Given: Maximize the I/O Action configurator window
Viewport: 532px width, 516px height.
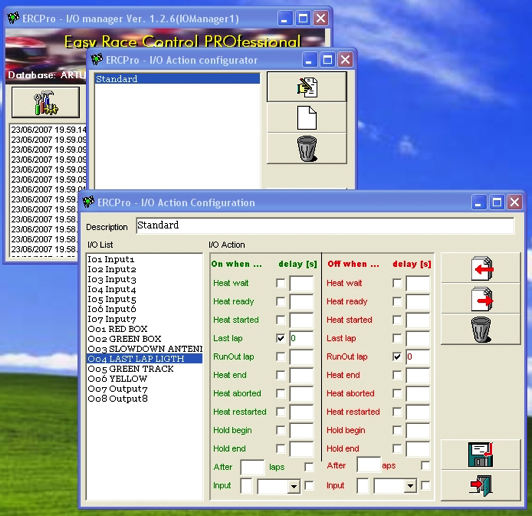Looking at the screenshot, I should [327, 60].
